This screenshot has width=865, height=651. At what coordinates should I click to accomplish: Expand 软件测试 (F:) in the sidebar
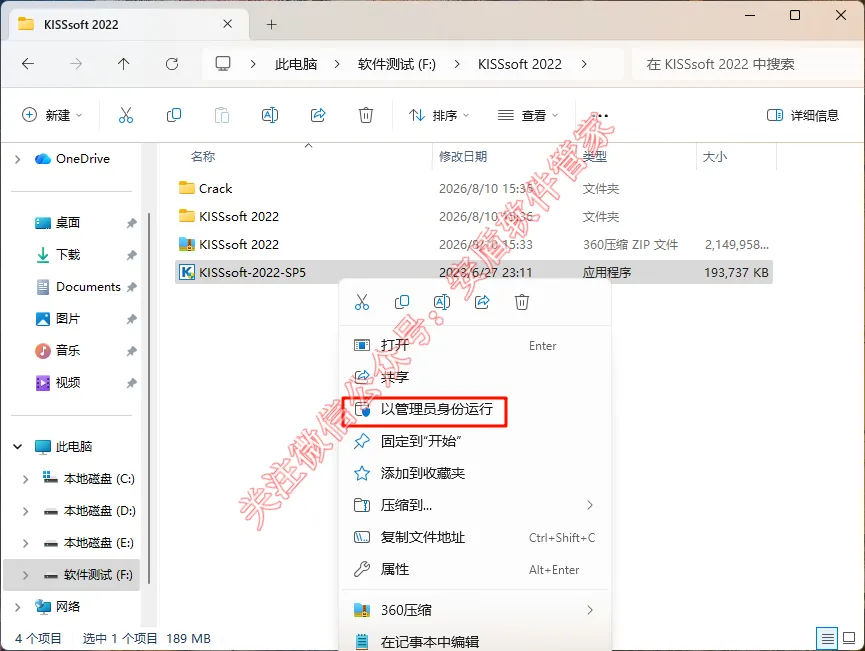tap(25, 575)
